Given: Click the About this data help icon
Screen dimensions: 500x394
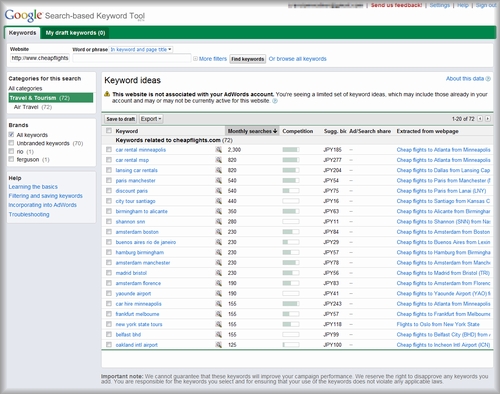Looking at the screenshot, I should [488, 79].
